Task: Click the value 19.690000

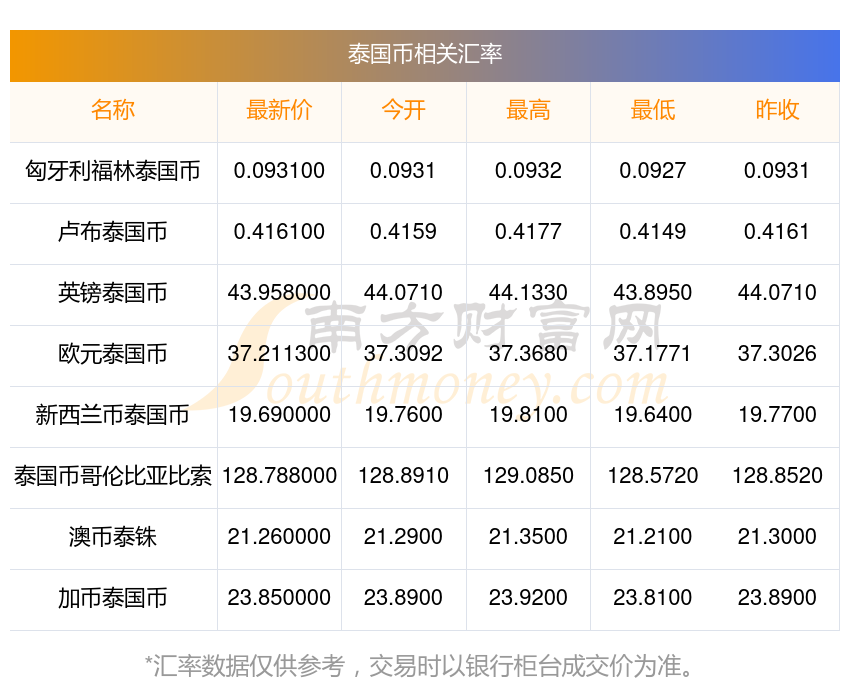Action: point(279,415)
